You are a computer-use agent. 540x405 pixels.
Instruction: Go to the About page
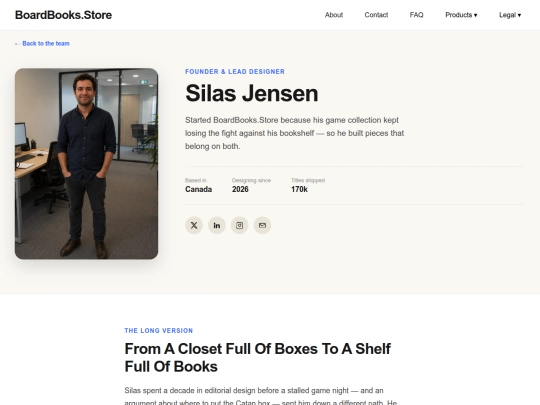(x=334, y=15)
